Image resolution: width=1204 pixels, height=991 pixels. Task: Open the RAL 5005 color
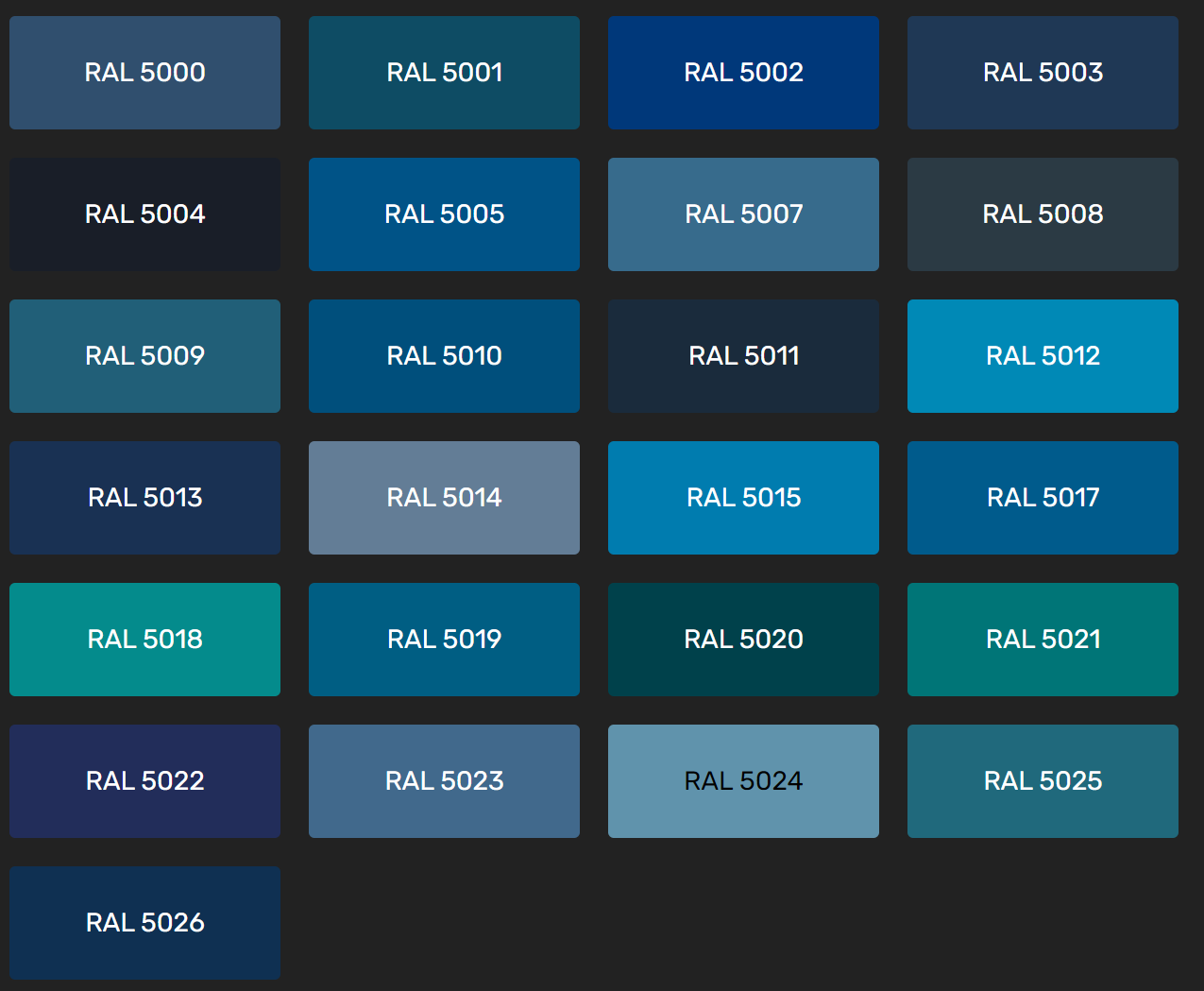point(444,214)
